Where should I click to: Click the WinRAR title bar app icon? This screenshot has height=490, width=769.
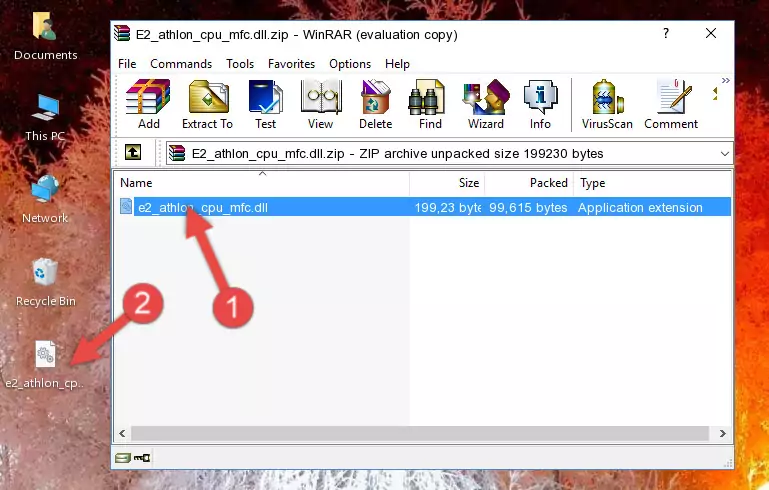[122, 33]
